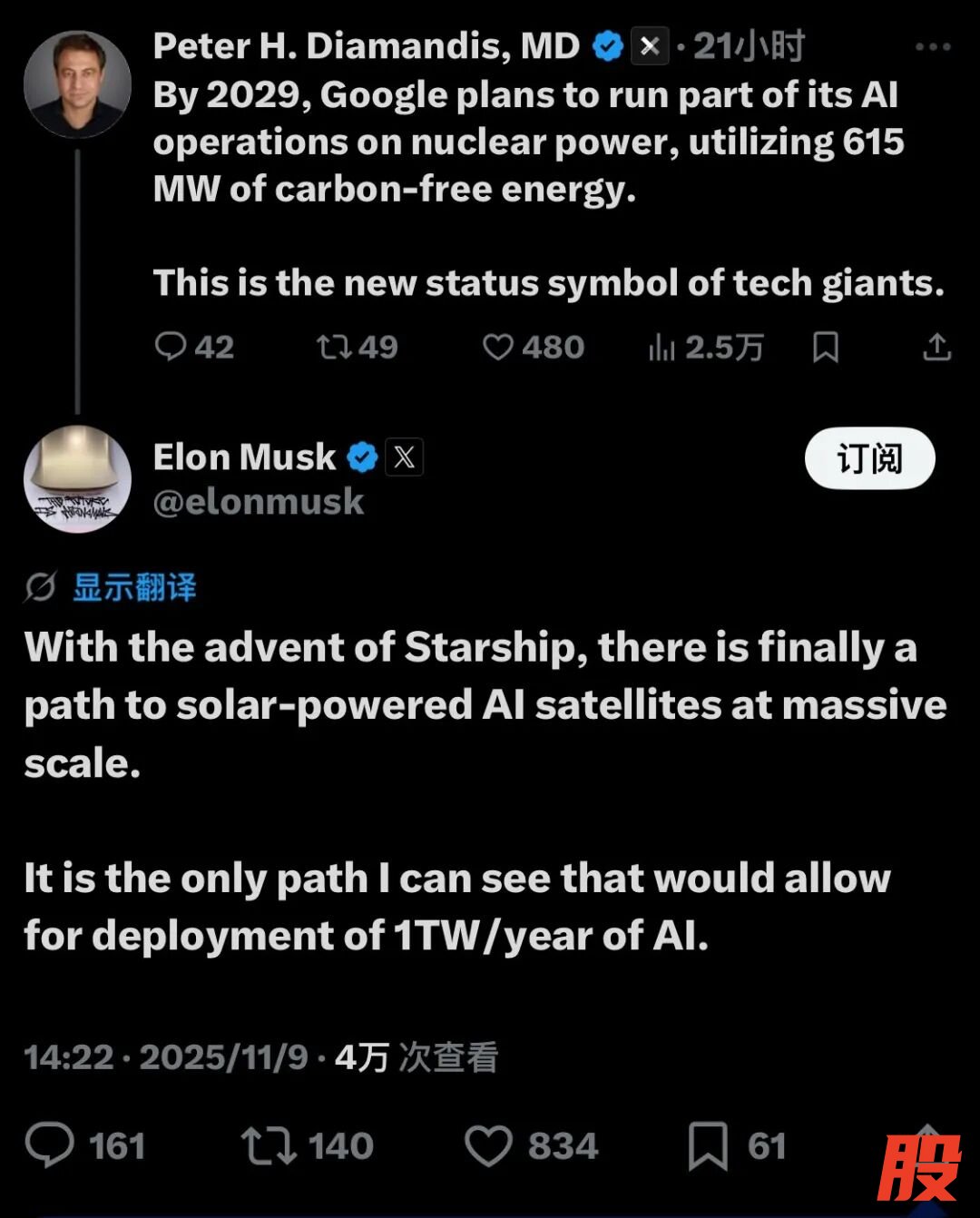980x1218 pixels.
Task: View analytics showing 2.5万 views
Action: coord(662,347)
